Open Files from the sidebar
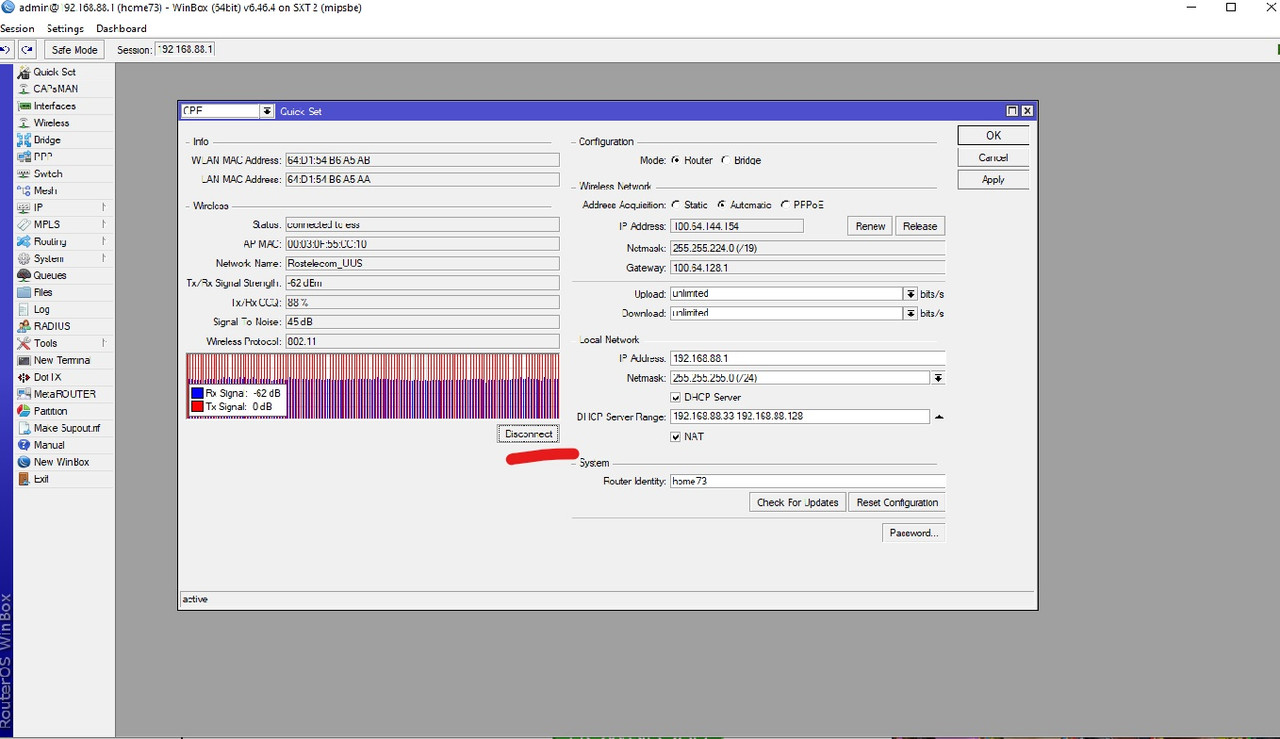Viewport: 1280px width, 739px height. click(x=43, y=293)
